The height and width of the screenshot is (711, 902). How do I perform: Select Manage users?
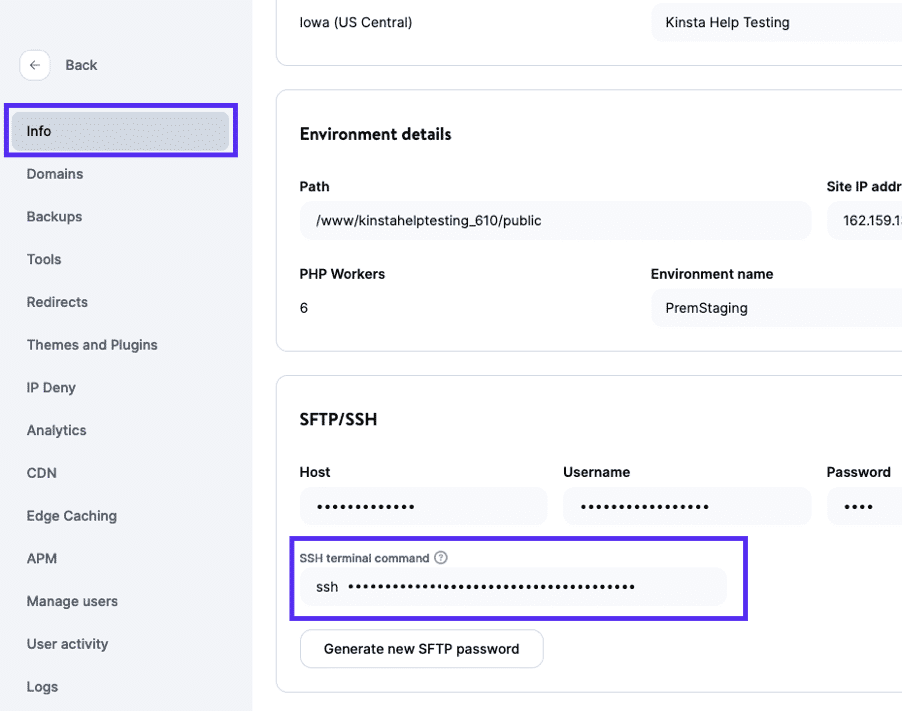coord(72,601)
